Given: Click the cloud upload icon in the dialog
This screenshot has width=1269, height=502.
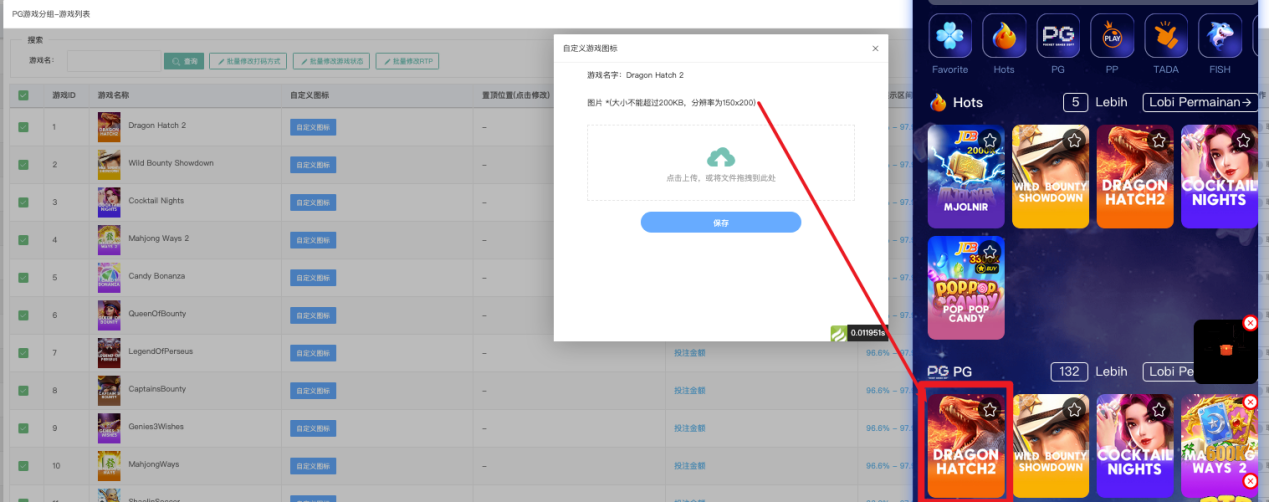Looking at the screenshot, I should pyautogui.click(x=721, y=157).
